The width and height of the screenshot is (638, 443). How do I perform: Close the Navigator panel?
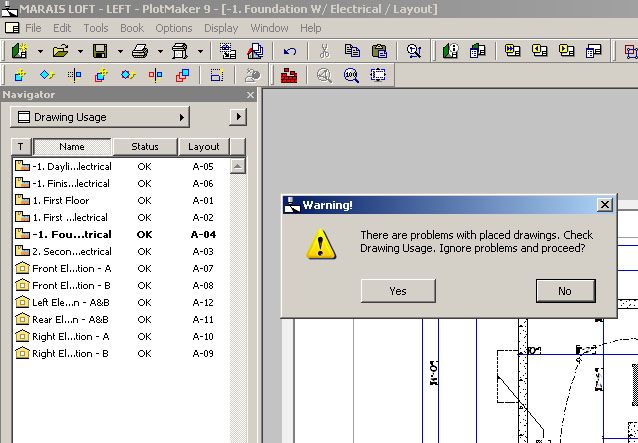[250, 95]
